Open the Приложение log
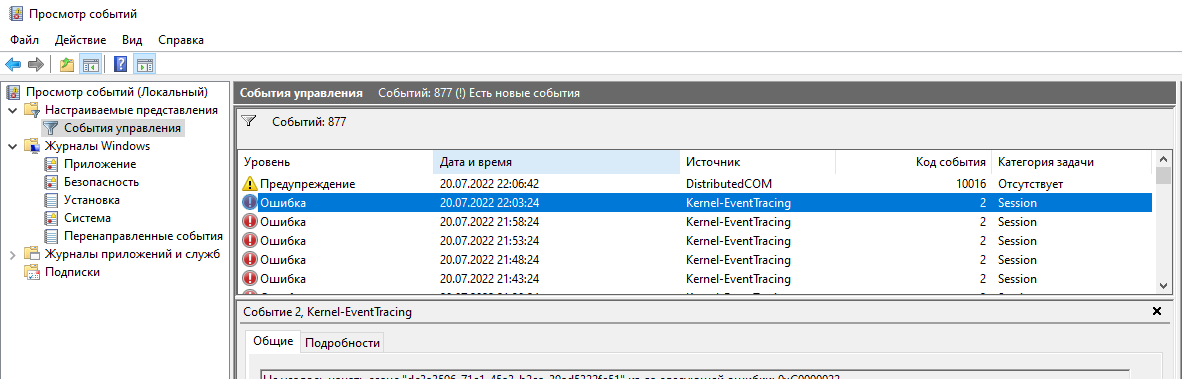Viewport: 1182px width, 379px height. point(100,164)
